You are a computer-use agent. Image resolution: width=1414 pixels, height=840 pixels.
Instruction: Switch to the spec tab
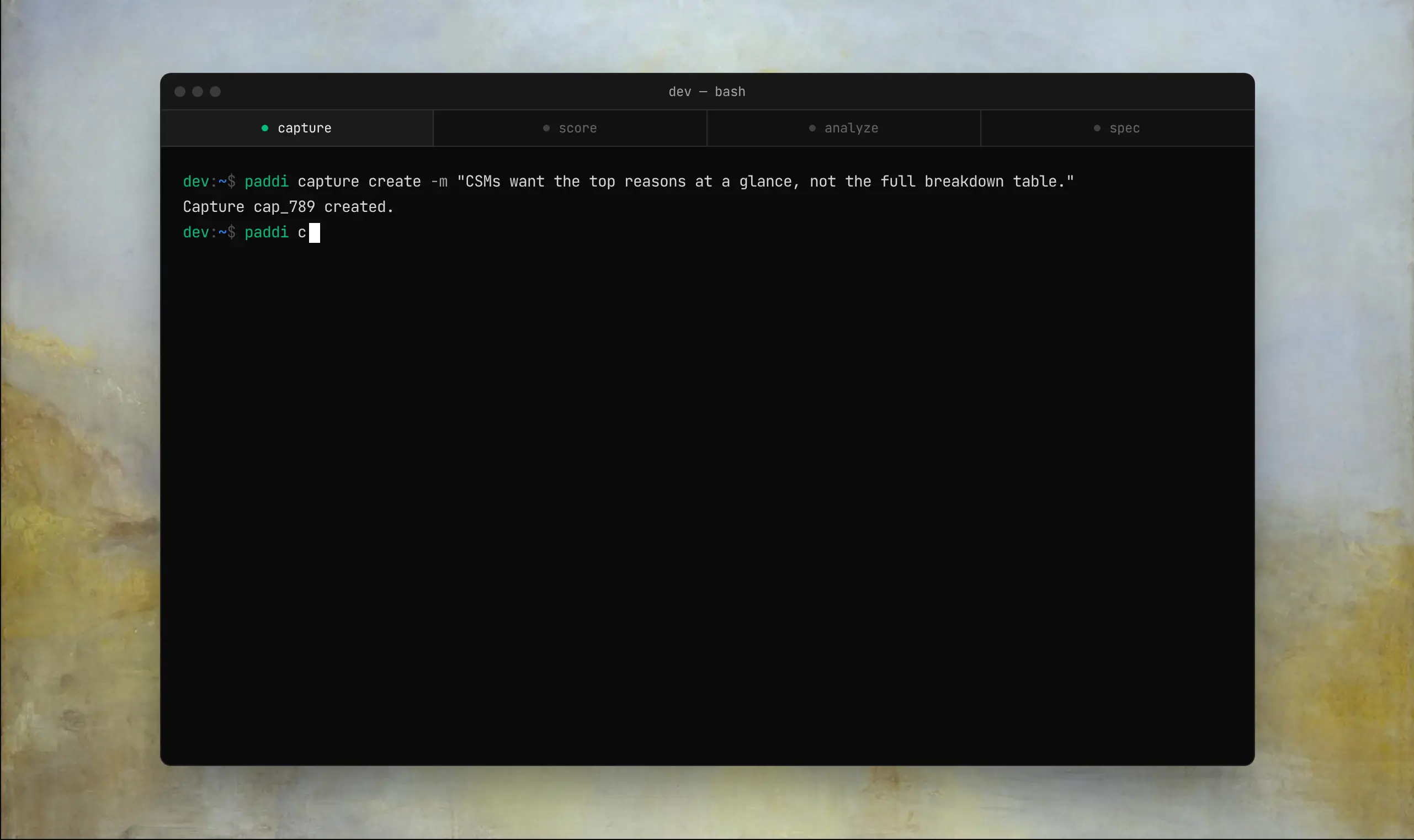(1117, 128)
